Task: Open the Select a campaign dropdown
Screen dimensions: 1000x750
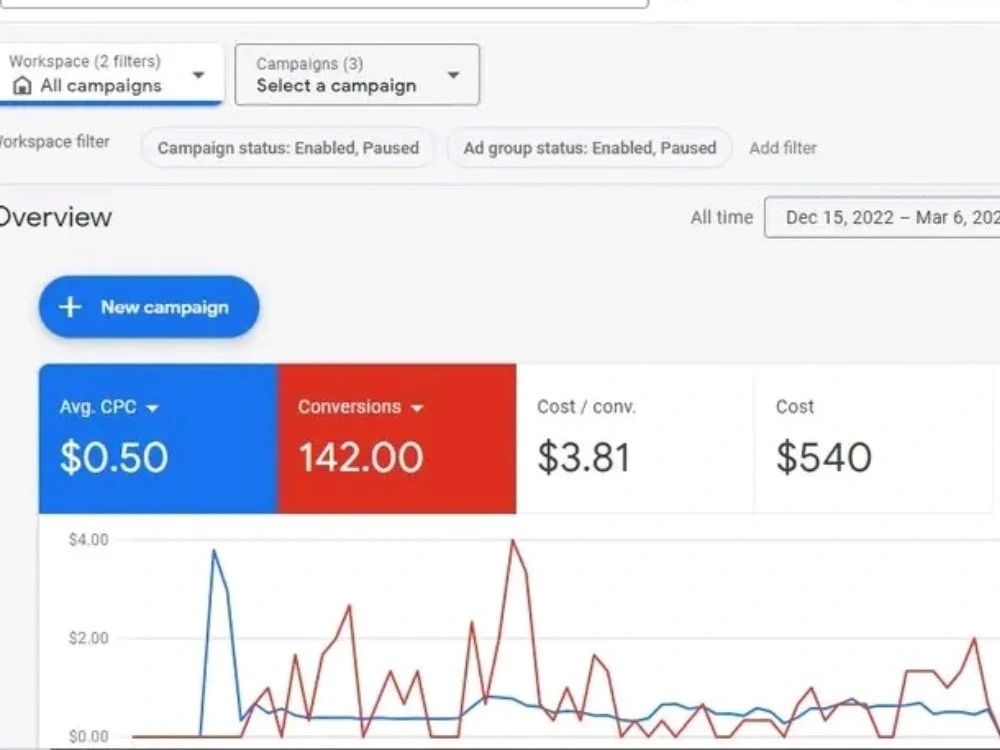Action: pyautogui.click(x=357, y=75)
